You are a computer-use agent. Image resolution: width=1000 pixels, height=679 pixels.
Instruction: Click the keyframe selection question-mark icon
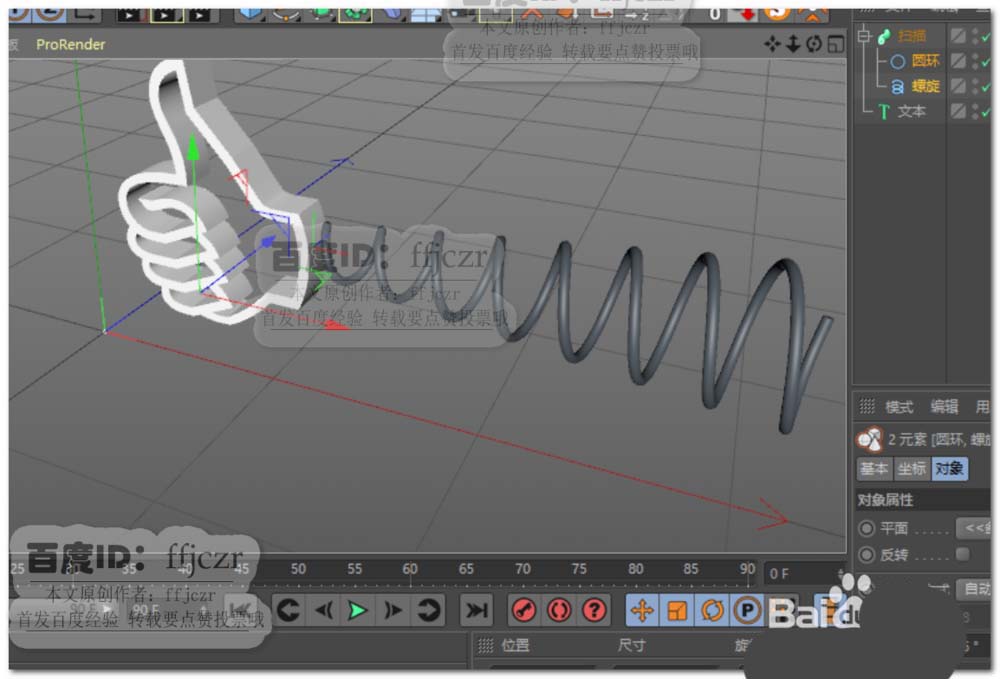coord(594,610)
